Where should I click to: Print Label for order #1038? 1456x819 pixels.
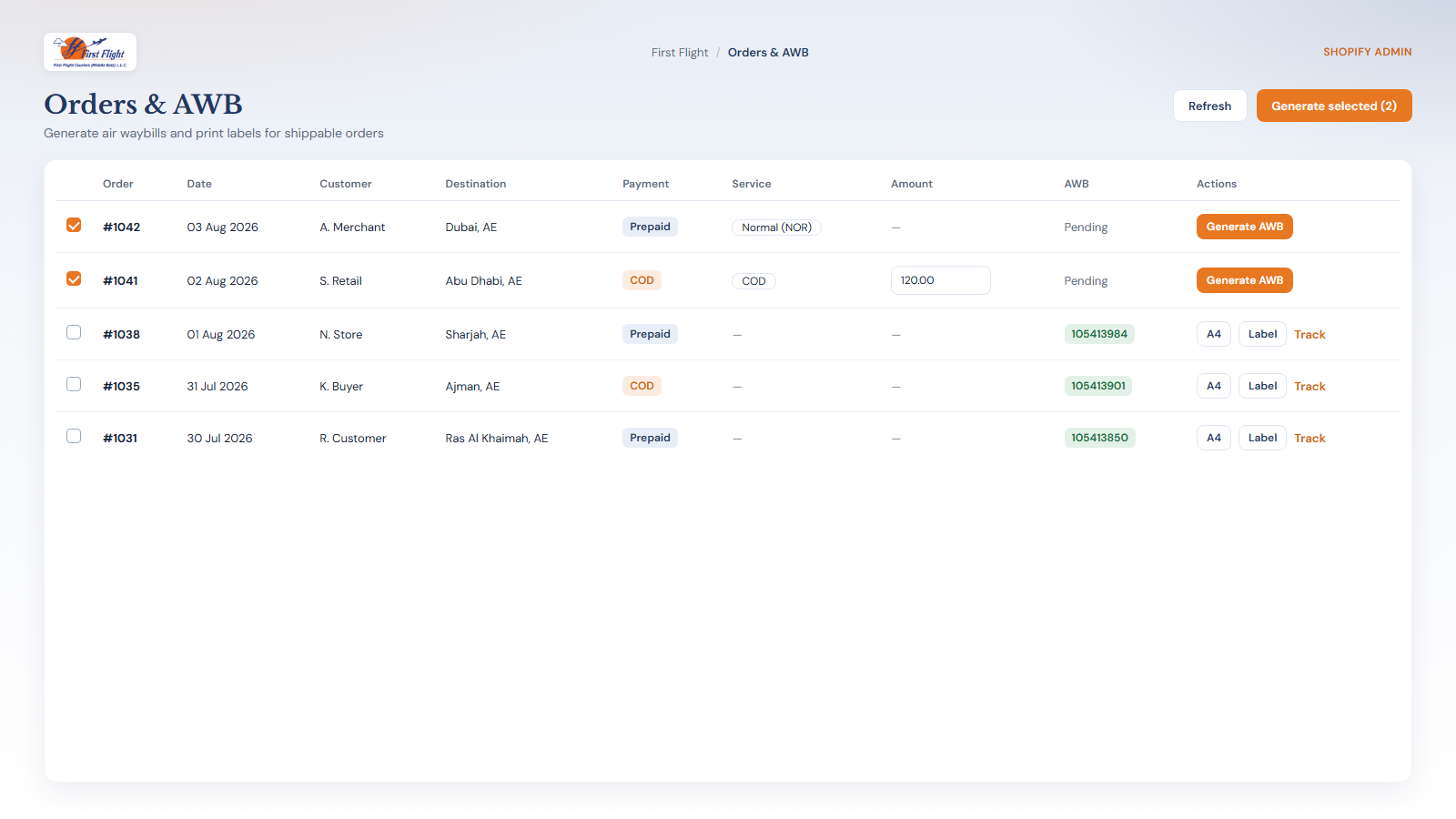pos(1262,334)
